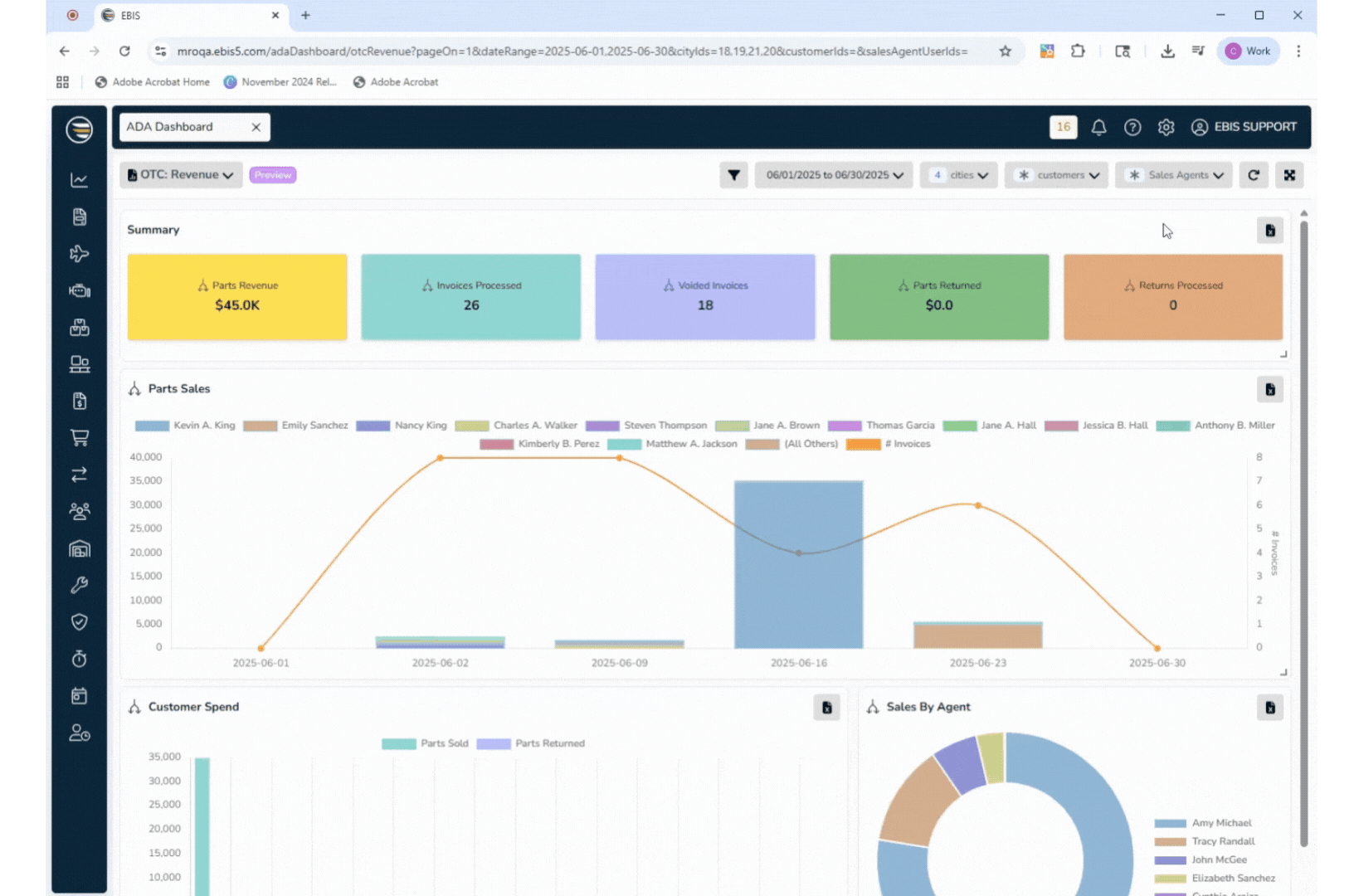Click the Adobe Acrobat Home bookmark
This screenshot has width=1354, height=896.
[153, 82]
